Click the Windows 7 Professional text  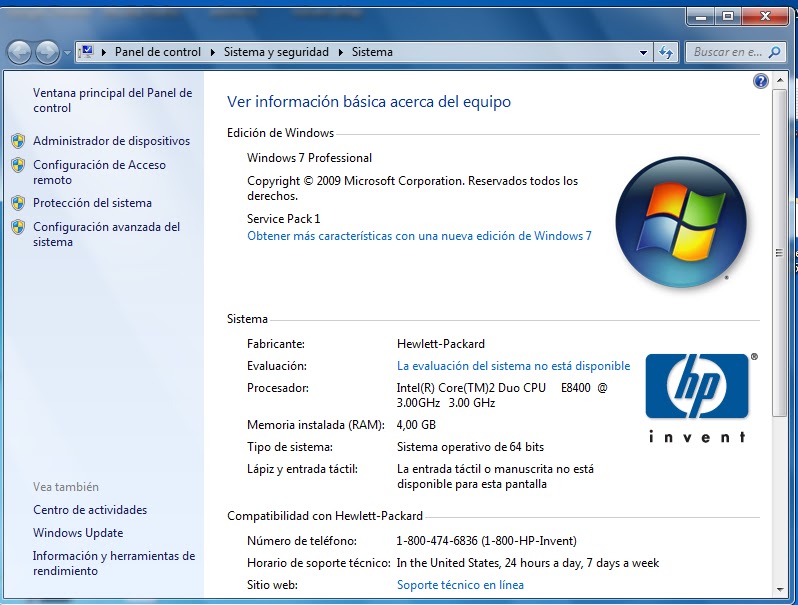309,158
